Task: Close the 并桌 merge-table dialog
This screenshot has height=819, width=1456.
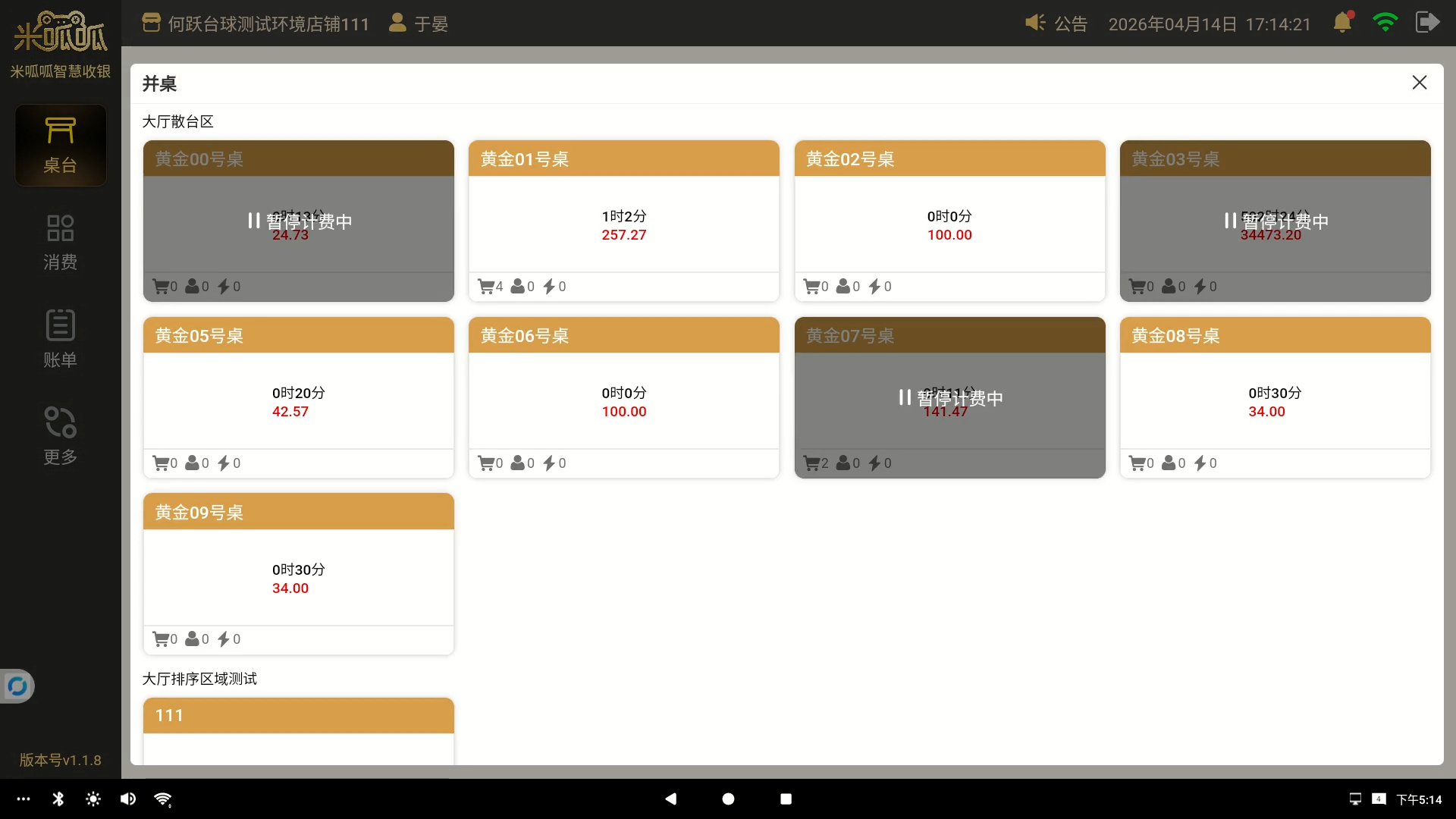Action: click(x=1420, y=83)
